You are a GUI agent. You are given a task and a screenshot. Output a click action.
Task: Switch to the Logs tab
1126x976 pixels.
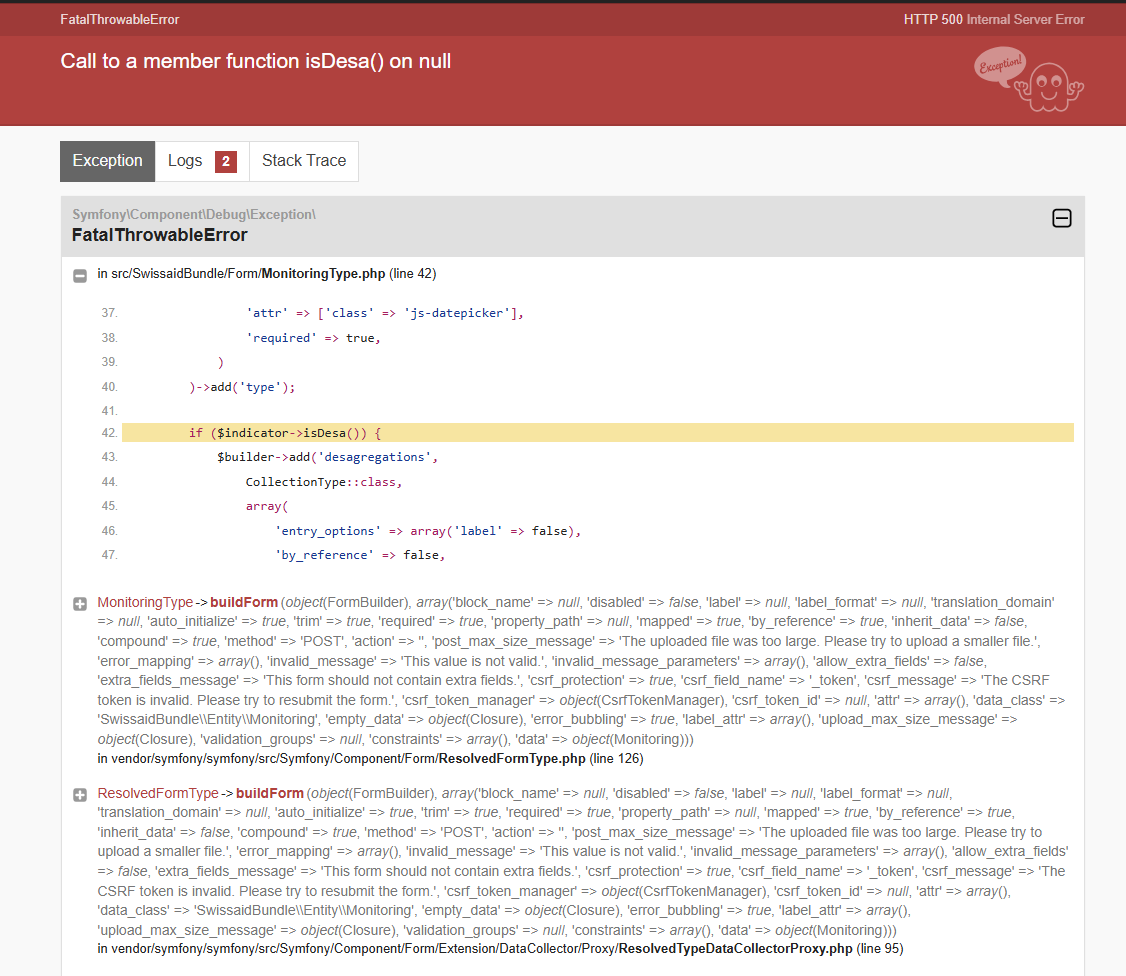coord(202,161)
